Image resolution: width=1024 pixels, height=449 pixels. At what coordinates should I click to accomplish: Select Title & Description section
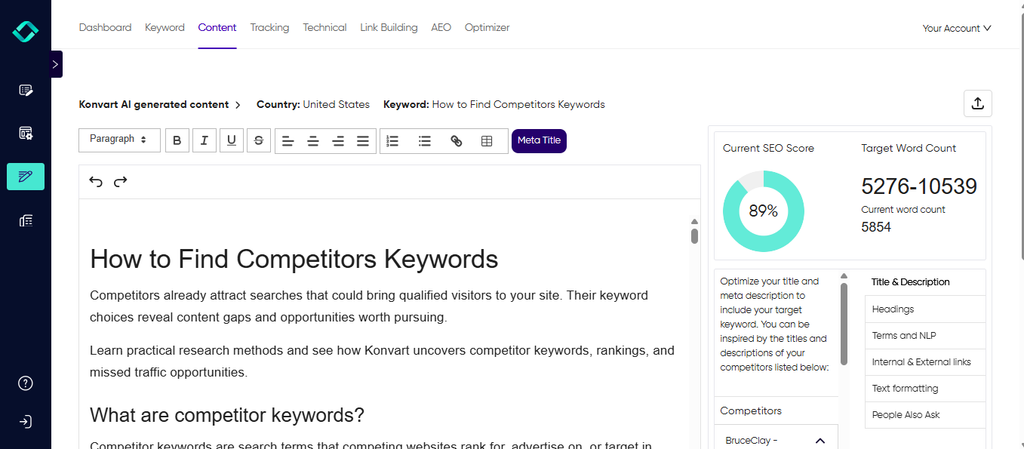click(x=910, y=282)
